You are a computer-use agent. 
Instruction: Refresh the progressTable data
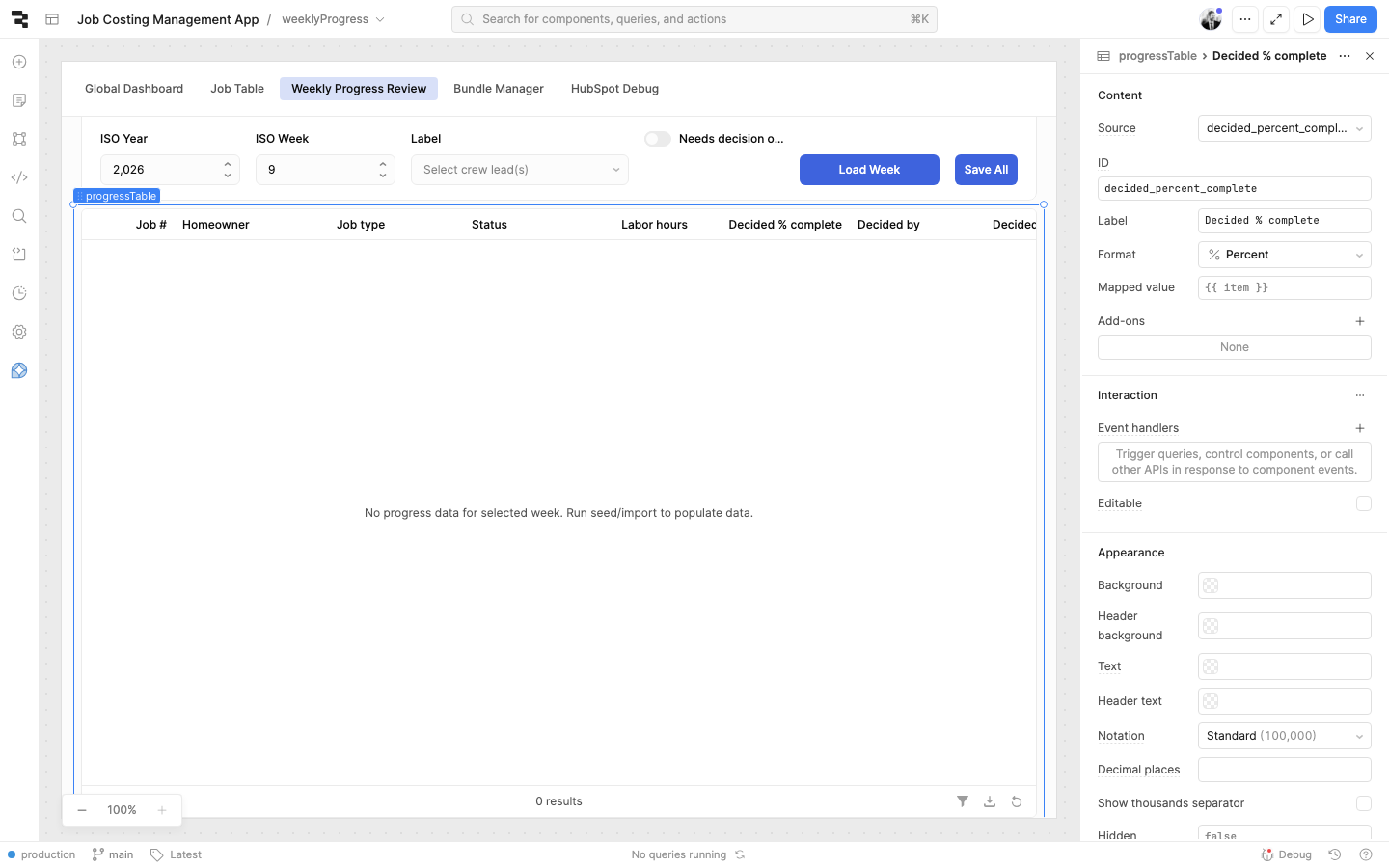1016,801
